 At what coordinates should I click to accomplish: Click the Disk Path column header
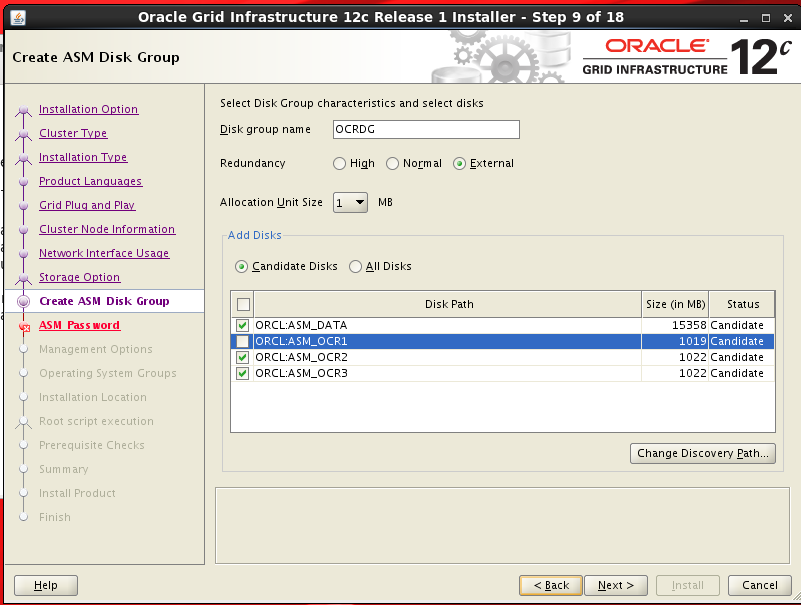(x=448, y=305)
